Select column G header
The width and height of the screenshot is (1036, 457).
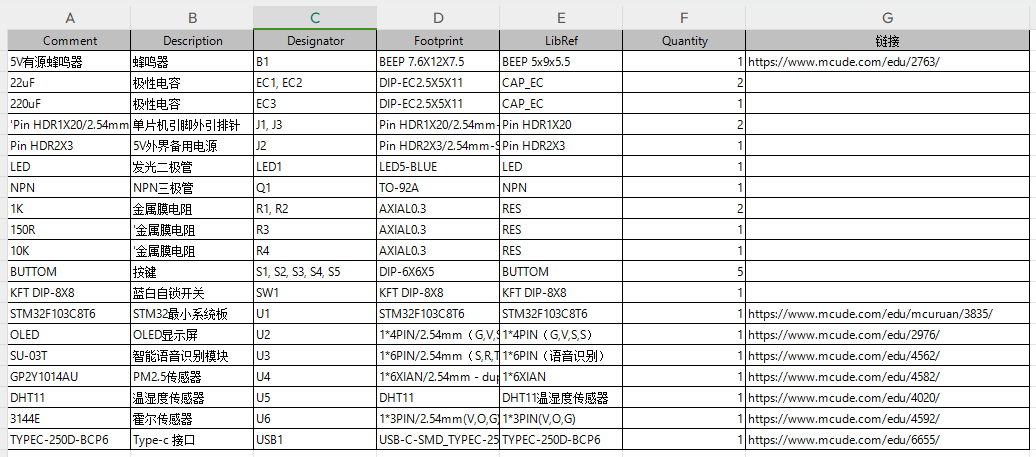pyautogui.click(x=887, y=18)
